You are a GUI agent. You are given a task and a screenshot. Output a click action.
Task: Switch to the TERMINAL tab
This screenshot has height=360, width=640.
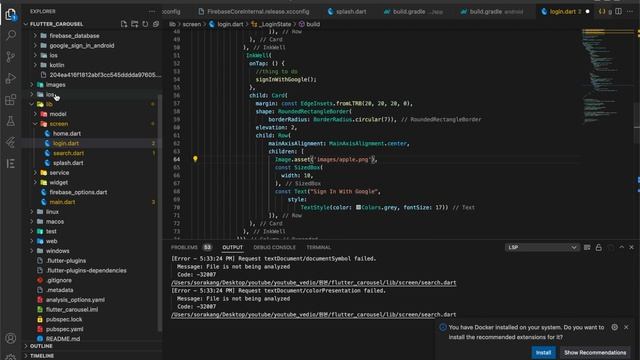[x=318, y=247]
